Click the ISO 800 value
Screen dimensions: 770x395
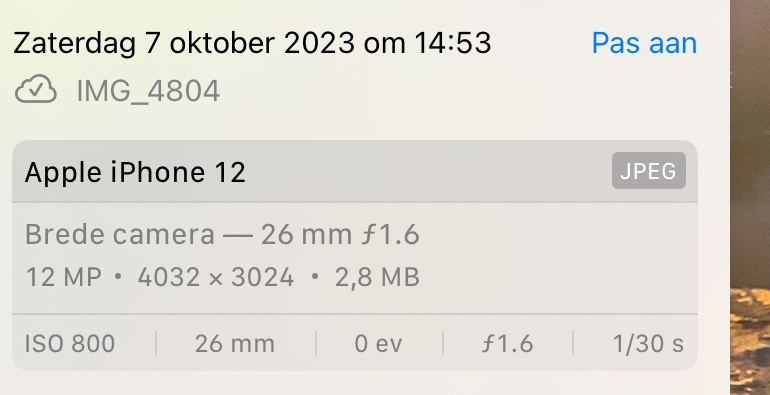[x=70, y=343]
